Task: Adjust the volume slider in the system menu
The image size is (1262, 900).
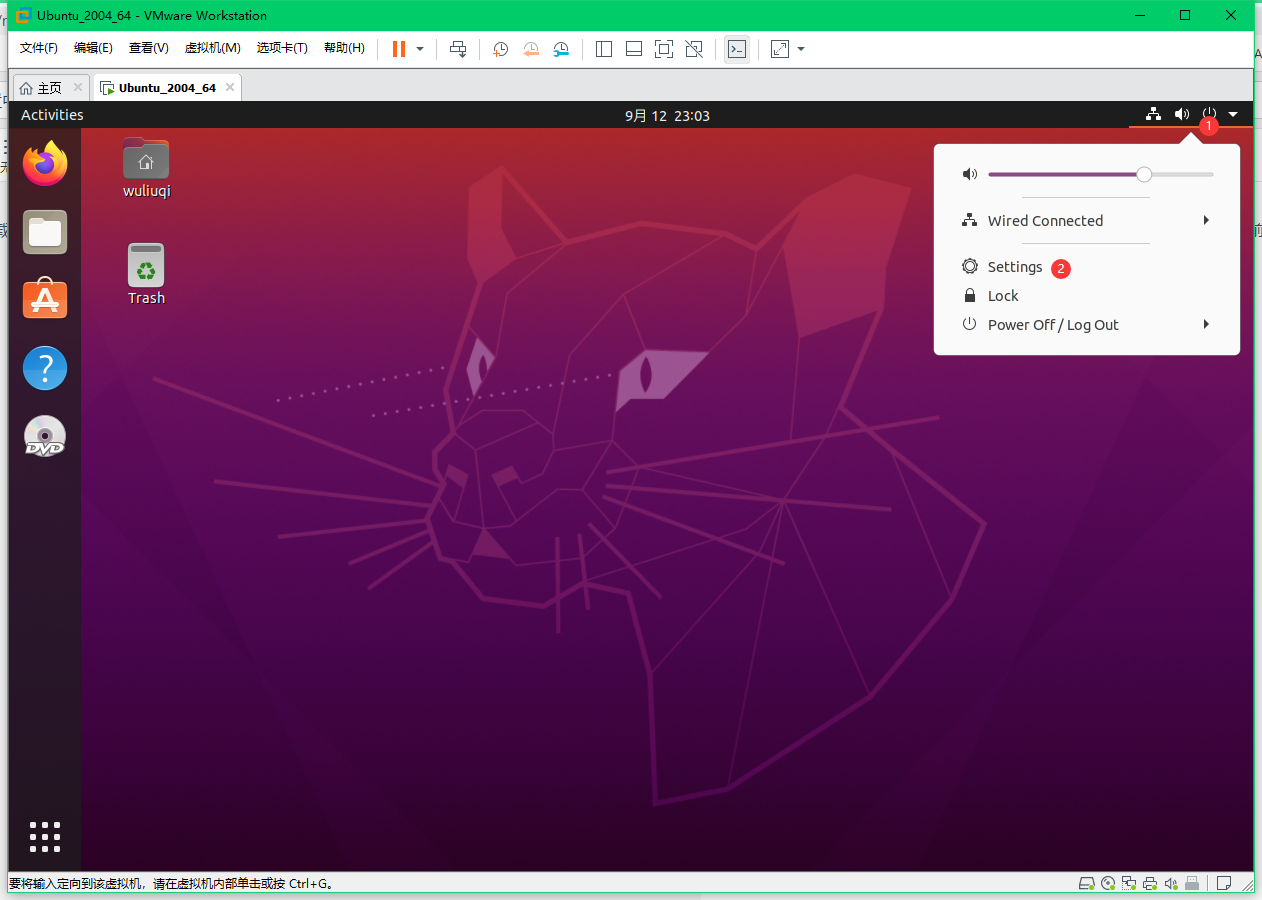Action: coord(1100,174)
